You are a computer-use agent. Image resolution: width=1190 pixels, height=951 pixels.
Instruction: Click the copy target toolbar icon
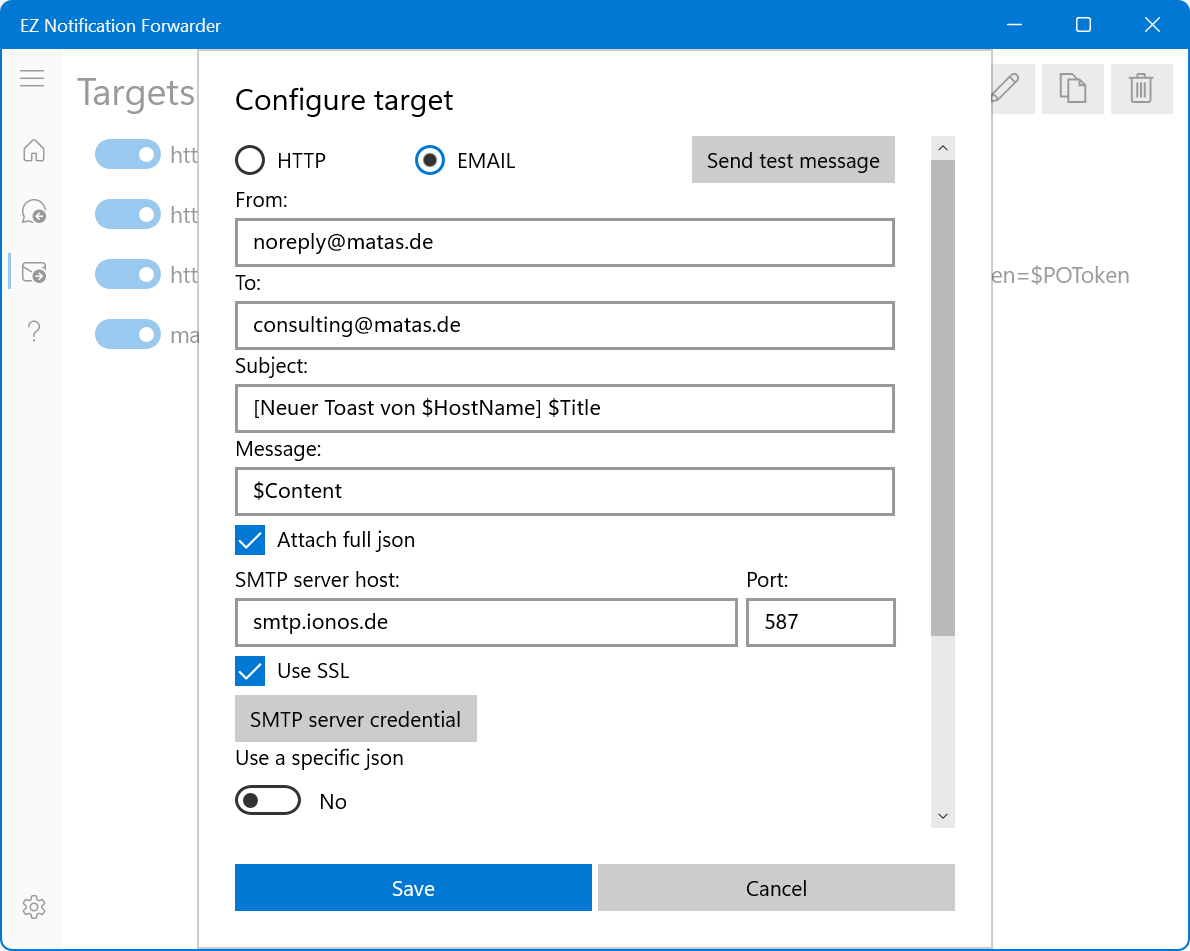tap(1072, 88)
